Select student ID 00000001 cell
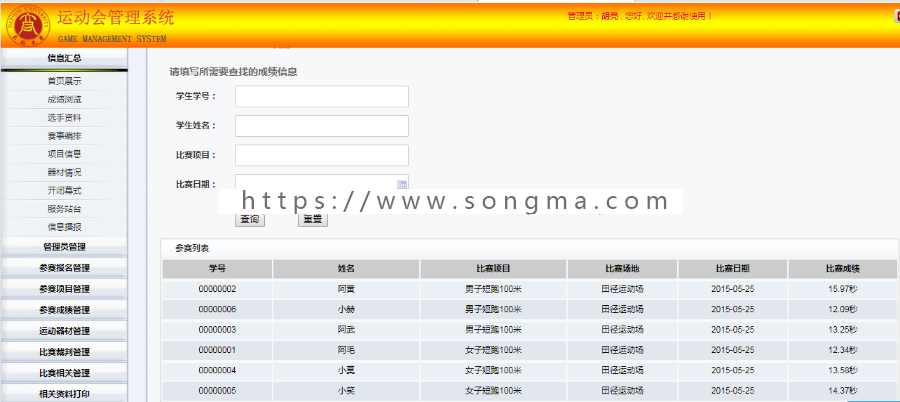Image resolution: width=900 pixels, height=402 pixels. pyautogui.click(x=217, y=350)
